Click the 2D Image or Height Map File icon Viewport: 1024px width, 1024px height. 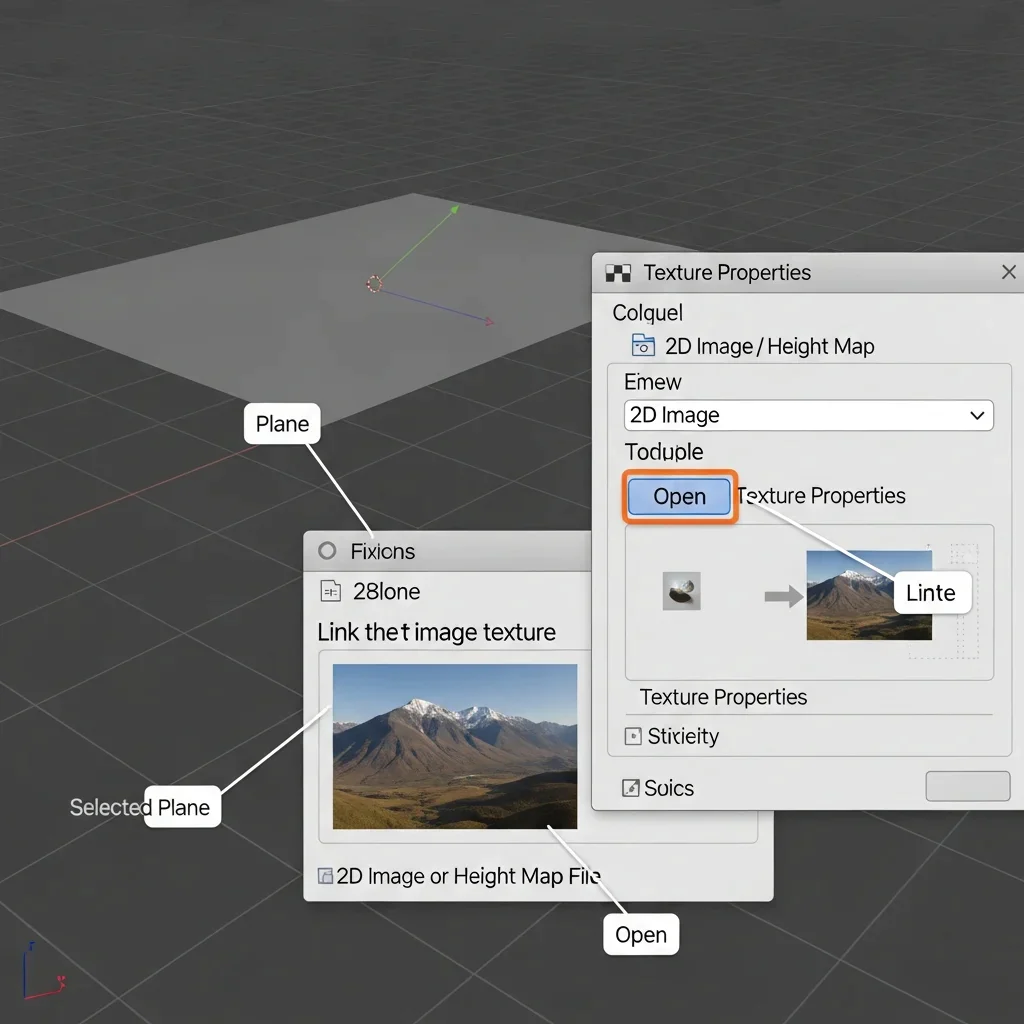(x=325, y=876)
